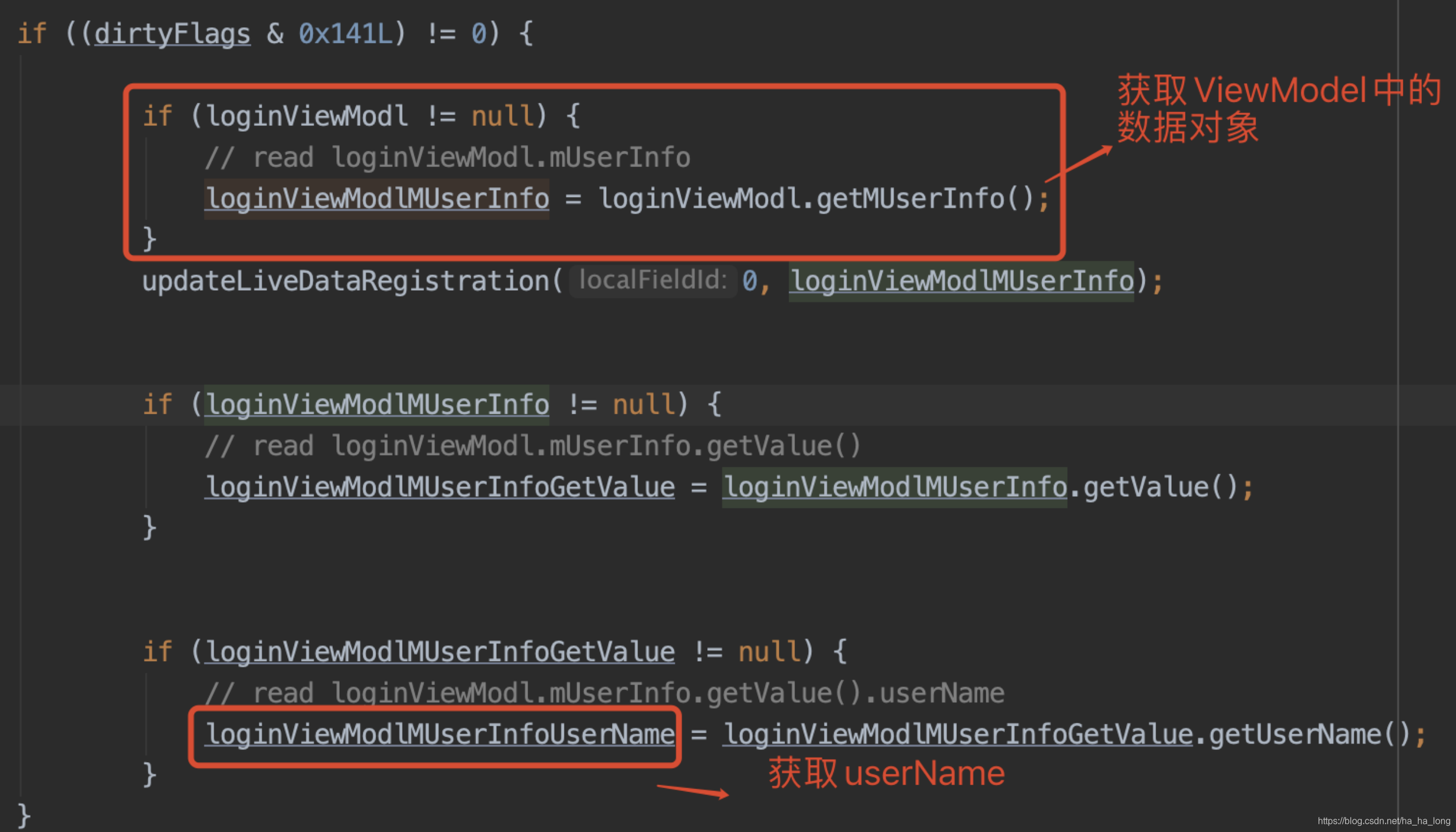1456x832 pixels.
Task: Click the red annotation 获取 userName
Action: coord(886,773)
